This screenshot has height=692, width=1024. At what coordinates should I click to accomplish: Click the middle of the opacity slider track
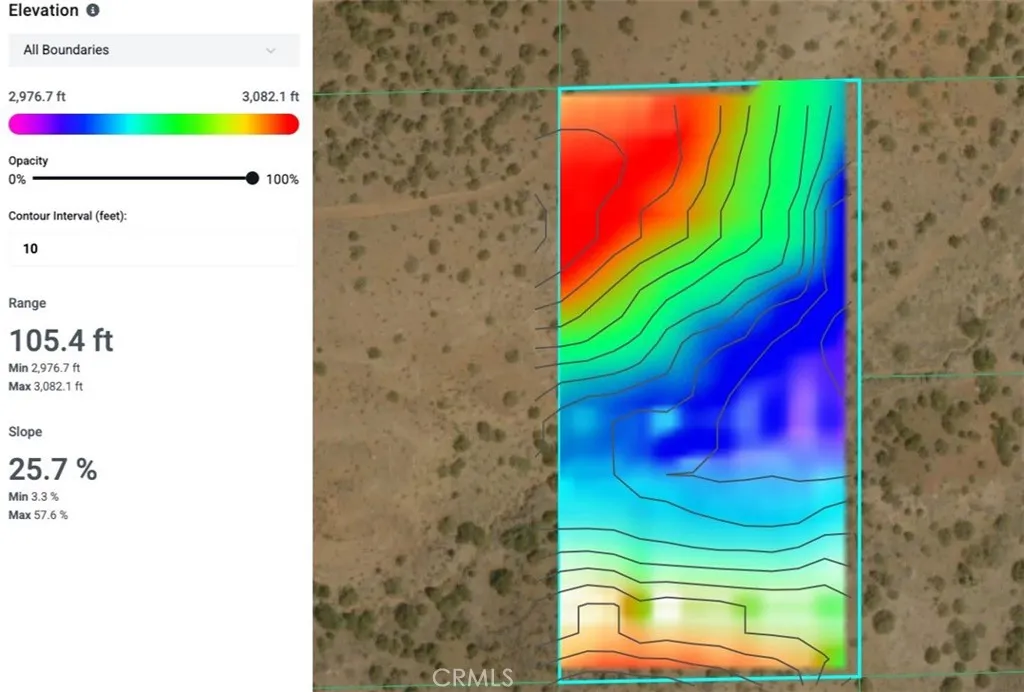pyautogui.click(x=142, y=179)
